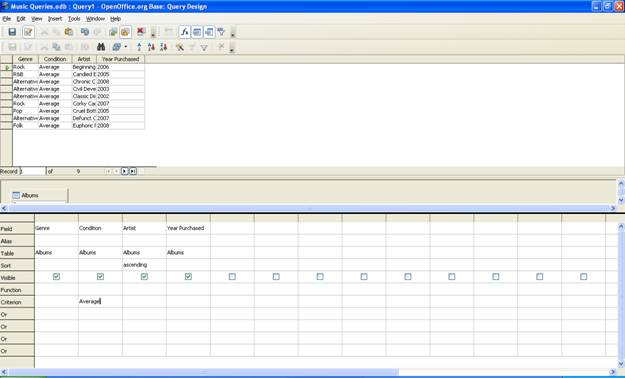Click the Record number input field

[x=33, y=171]
